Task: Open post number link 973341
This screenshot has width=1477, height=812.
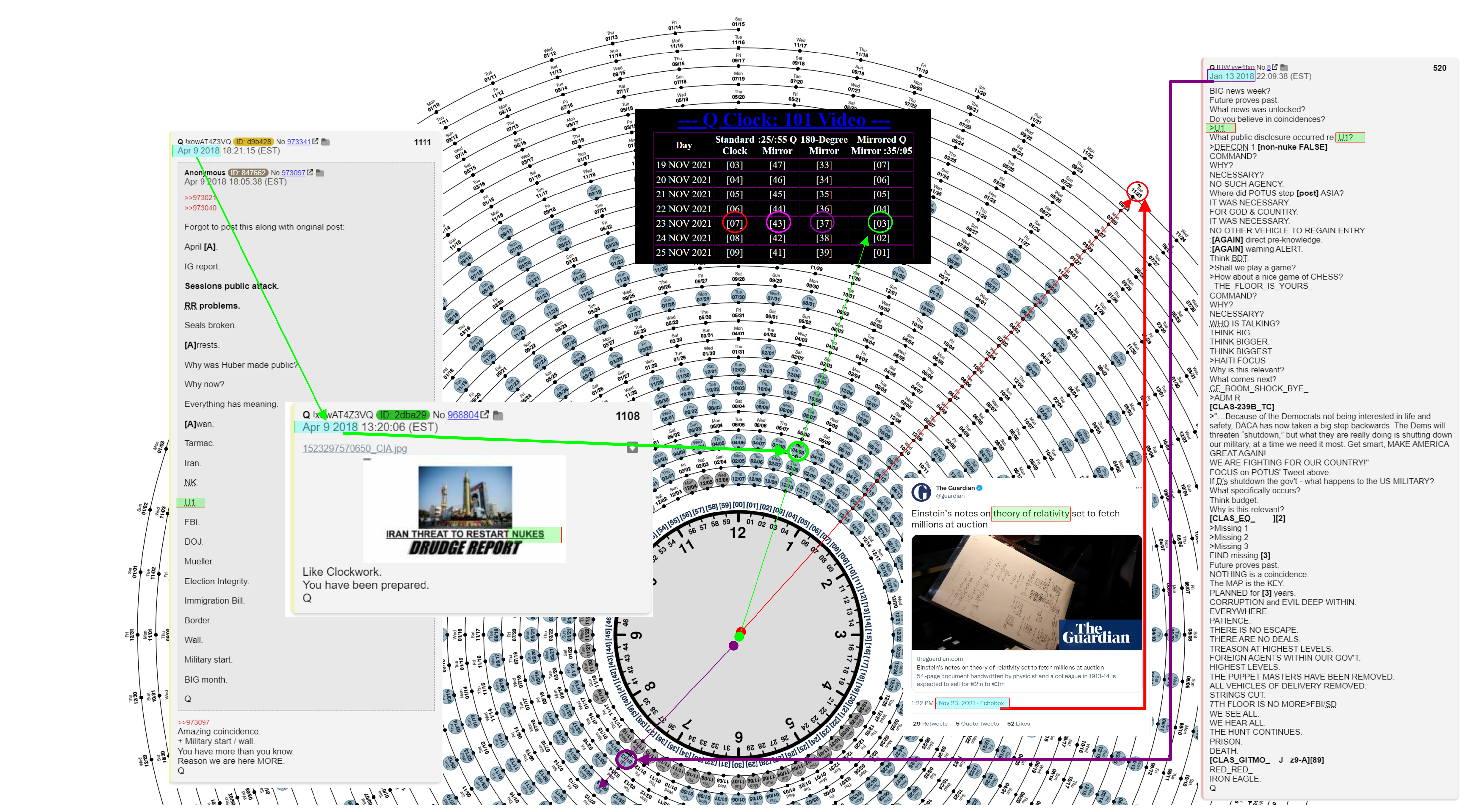Action: (x=299, y=142)
